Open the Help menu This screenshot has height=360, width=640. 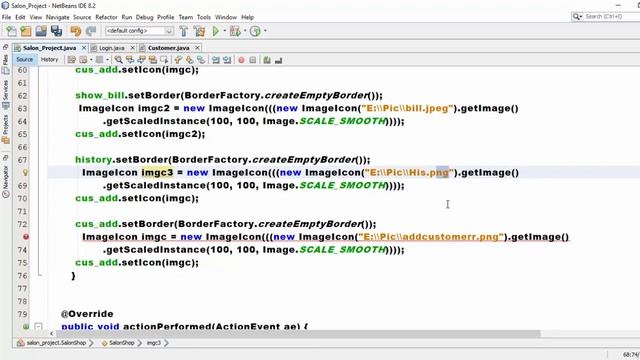[x=247, y=17]
